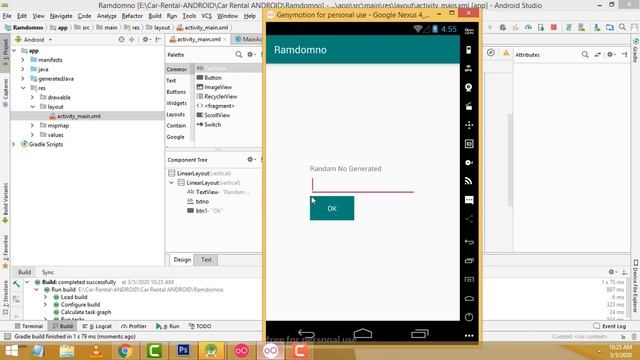The width and height of the screenshot is (640, 360).
Task: Click the OK button in the emulator app
Action: coord(332,209)
